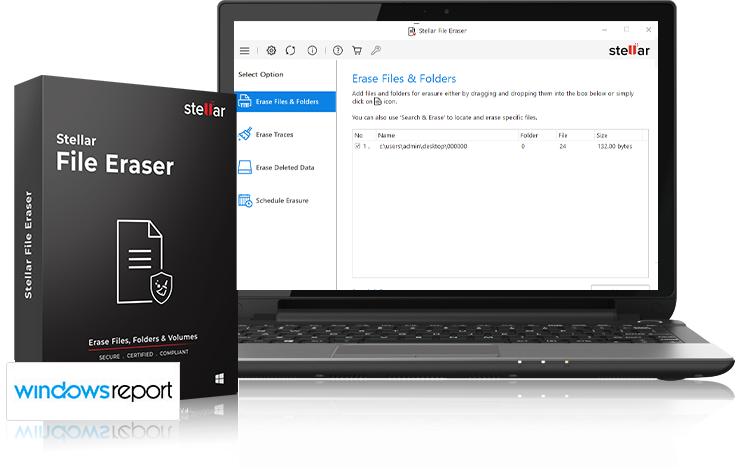
Task: Click the windowsreport logo
Action: (x=93, y=391)
